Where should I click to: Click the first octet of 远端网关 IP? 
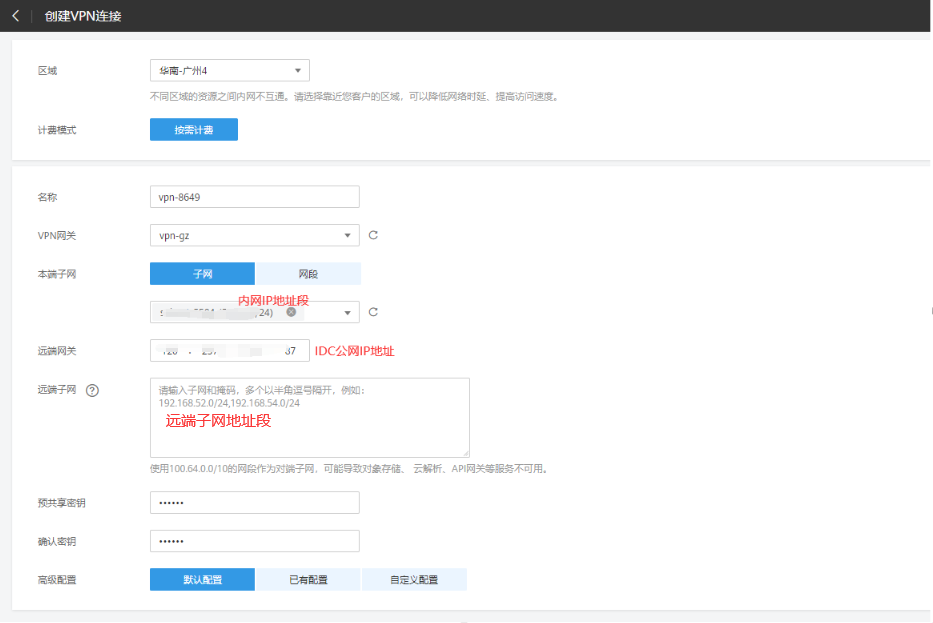(169, 351)
